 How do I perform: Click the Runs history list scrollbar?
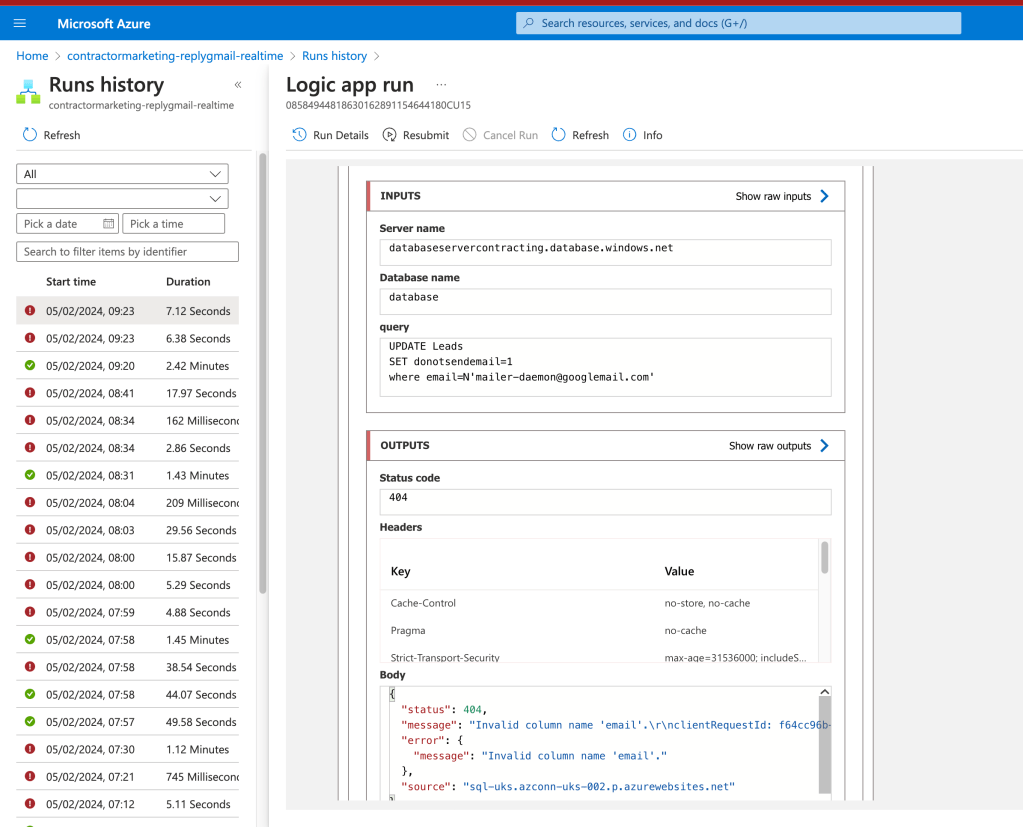(263, 373)
